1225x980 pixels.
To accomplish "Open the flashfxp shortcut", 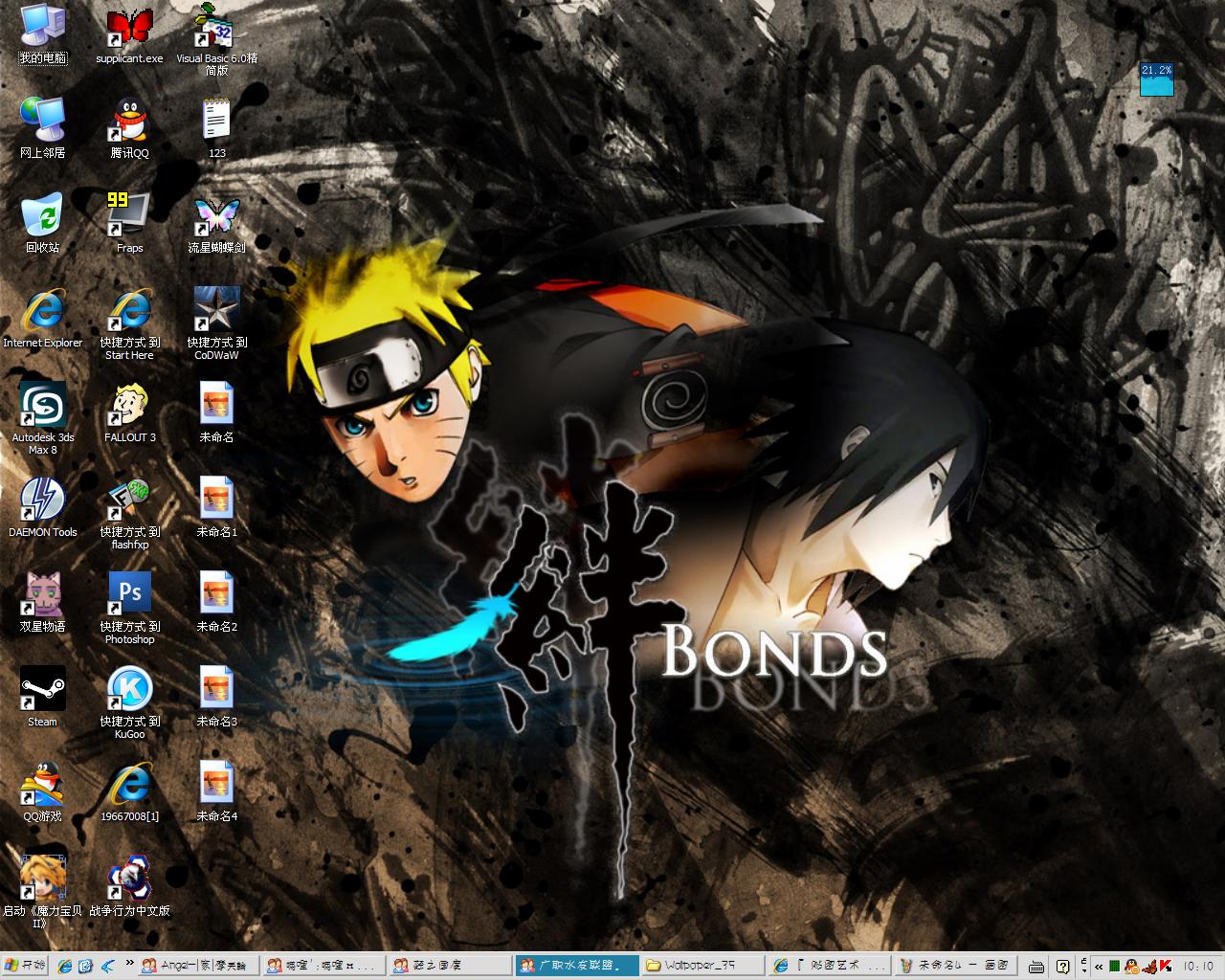I will [x=129, y=513].
